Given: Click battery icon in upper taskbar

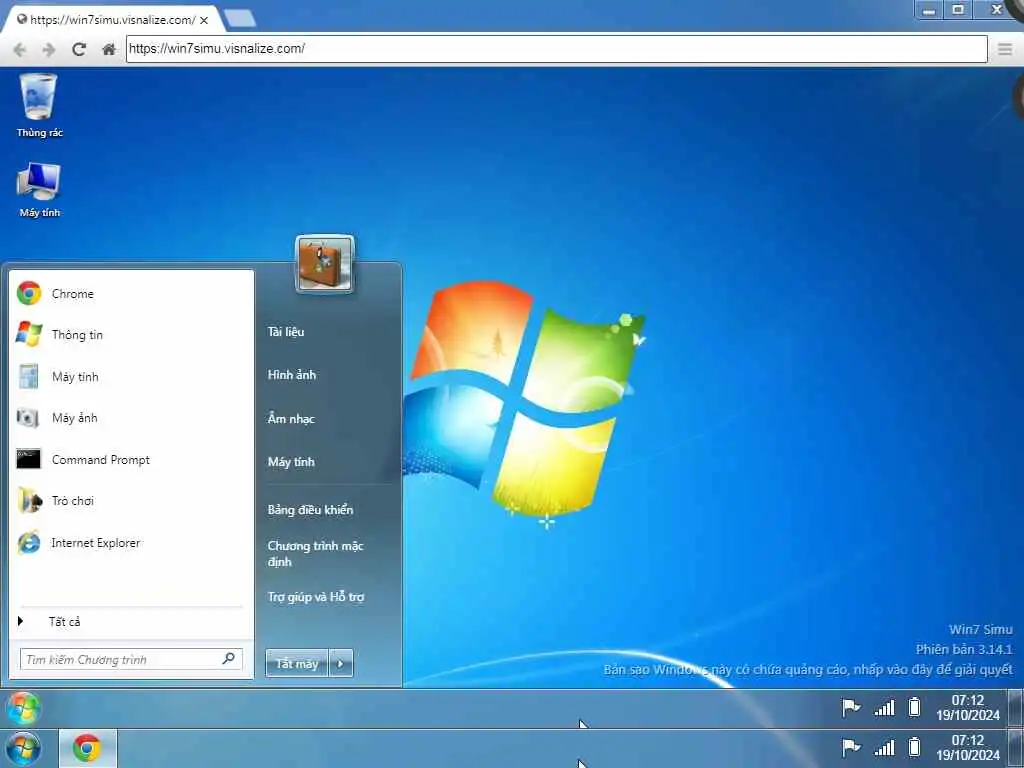Looking at the screenshot, I should pos(915,707).
